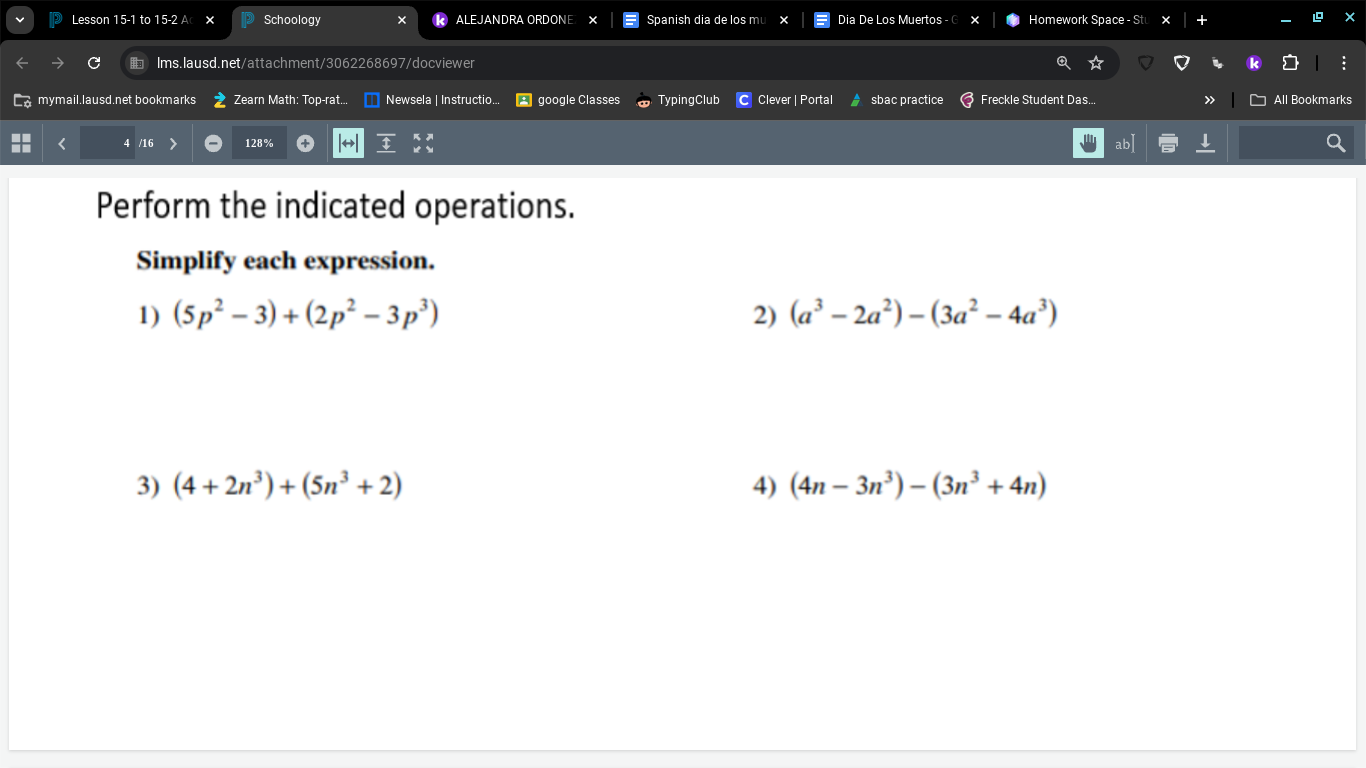The image size is (1366, 768).
Task: Open the browser zoom magnifier icon
Action: (x=1063, y=63)
